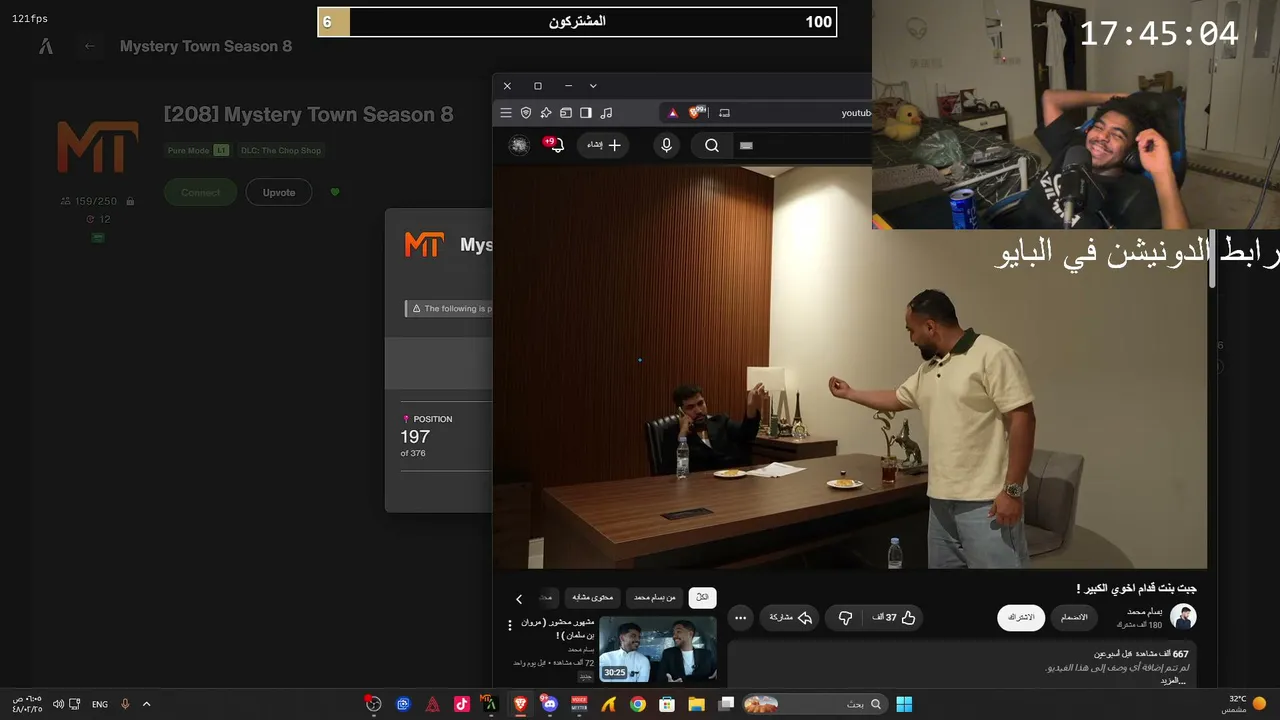The height and width of the screenshot is (720, 1280).
Task: Click the الانضمام join button
Action: tap(1074, 618)
